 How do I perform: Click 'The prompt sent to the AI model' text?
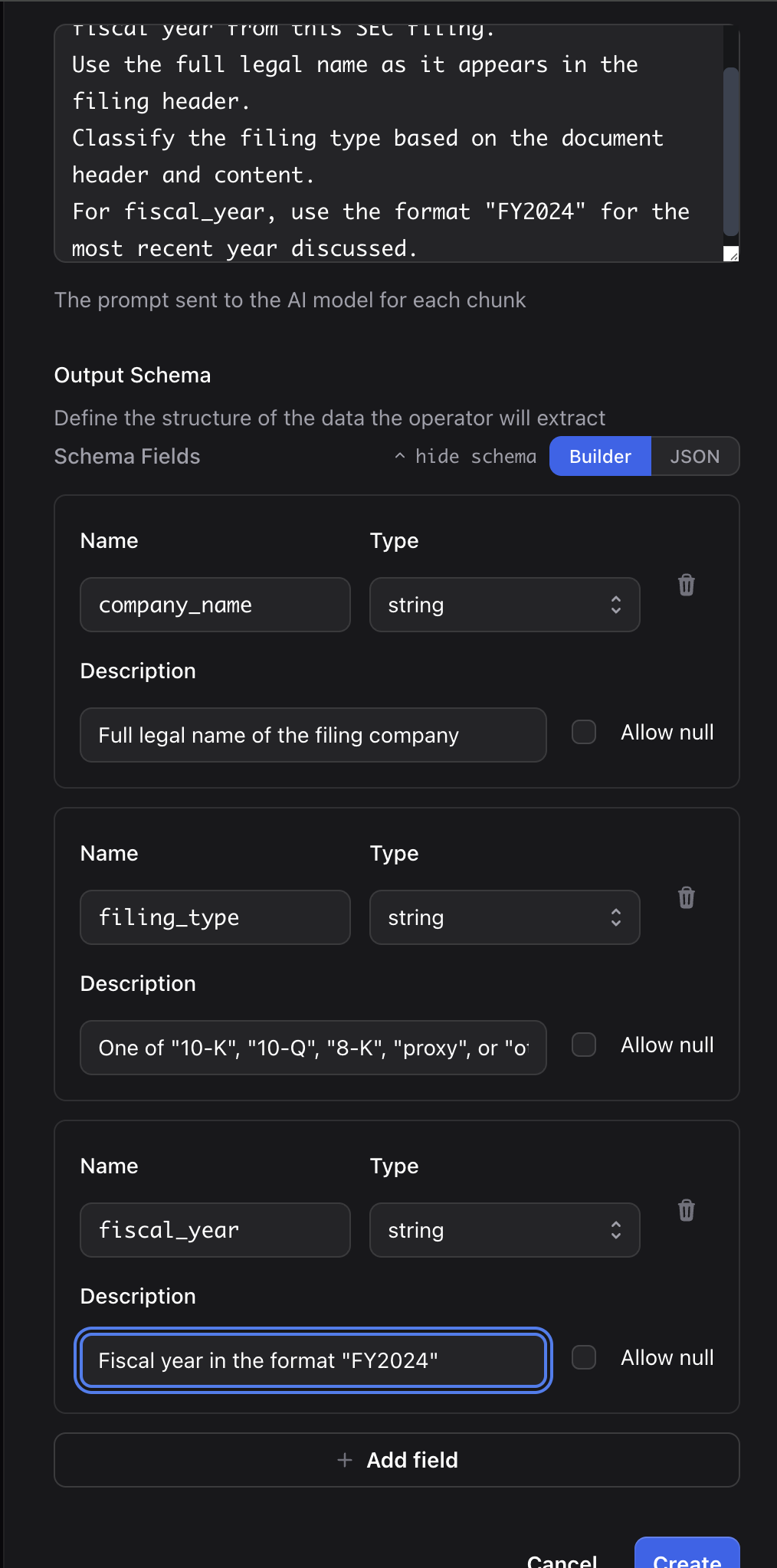(x=290, y=300)
